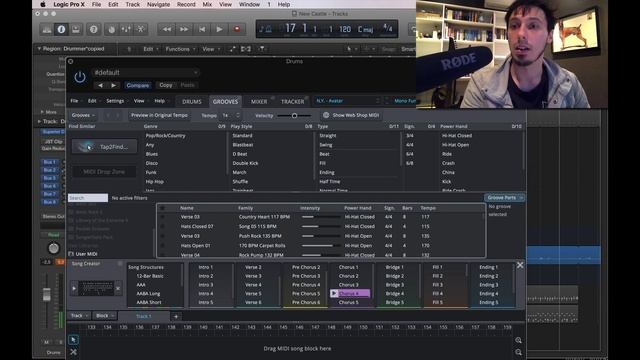Zoom out on the song track timeline
Image resolution: width=640 pixels, height=360 pixels.
click(518, 352)
